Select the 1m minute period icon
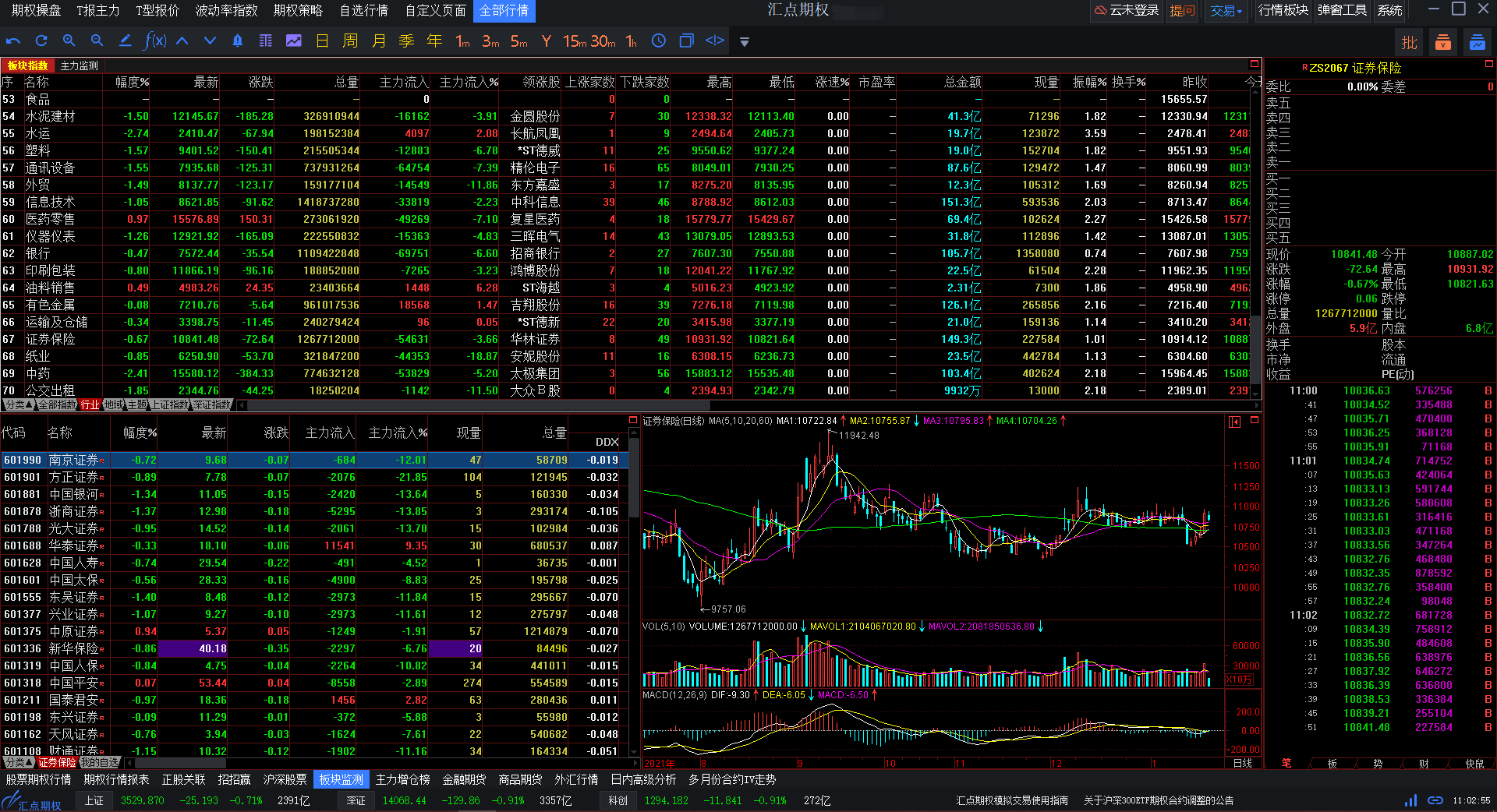 pyautogui.click(x=462, y=41)
